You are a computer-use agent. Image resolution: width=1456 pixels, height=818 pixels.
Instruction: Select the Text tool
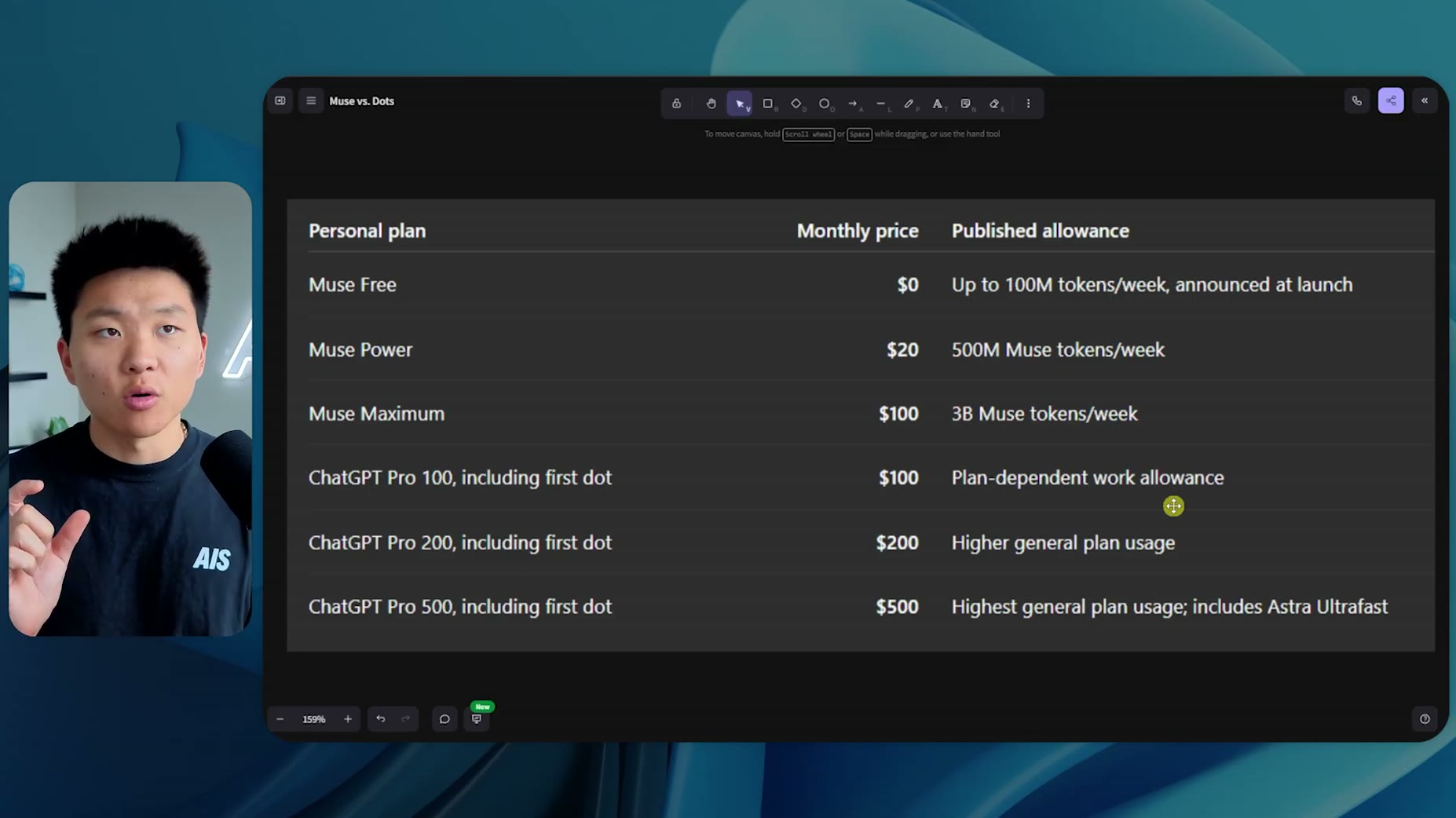click(x=938, y=104)
